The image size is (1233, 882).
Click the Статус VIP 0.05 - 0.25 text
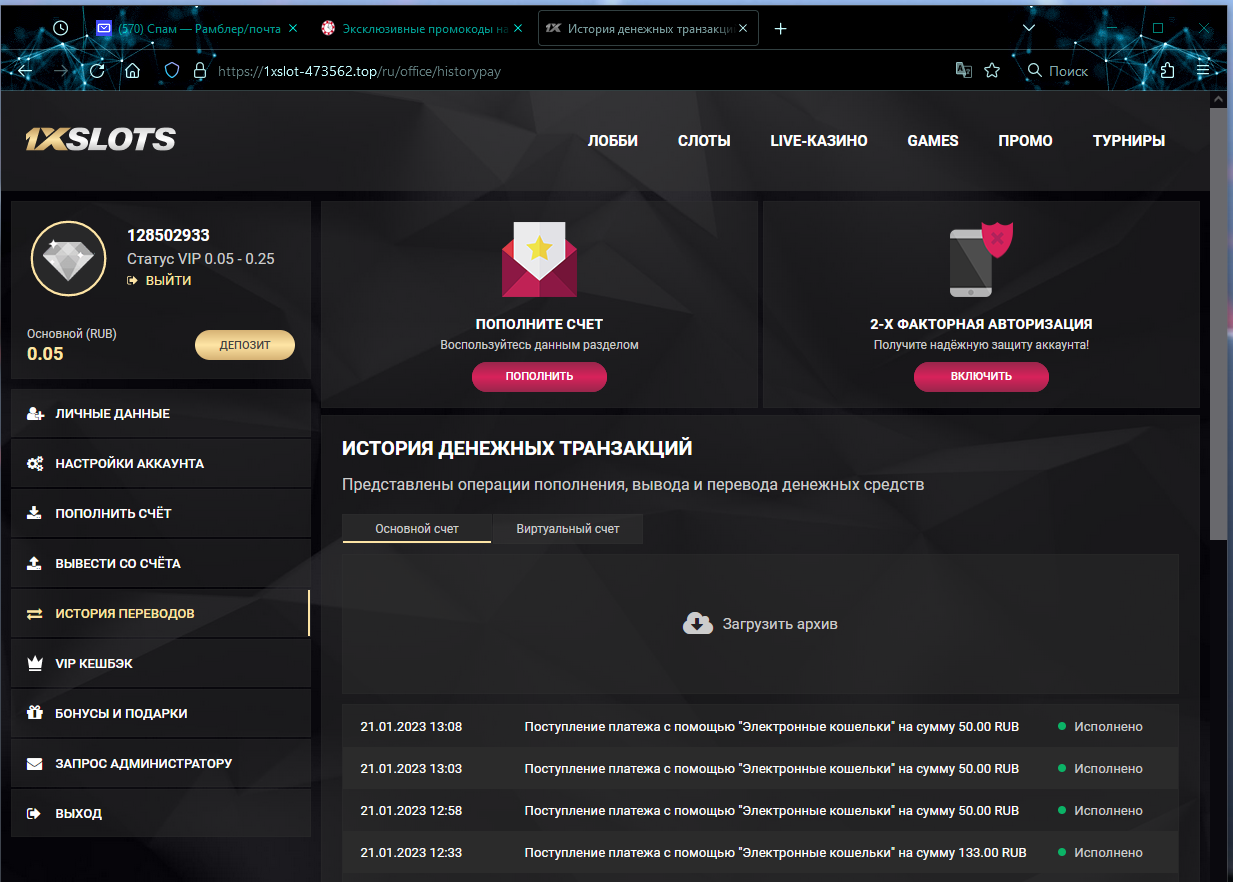201,259
